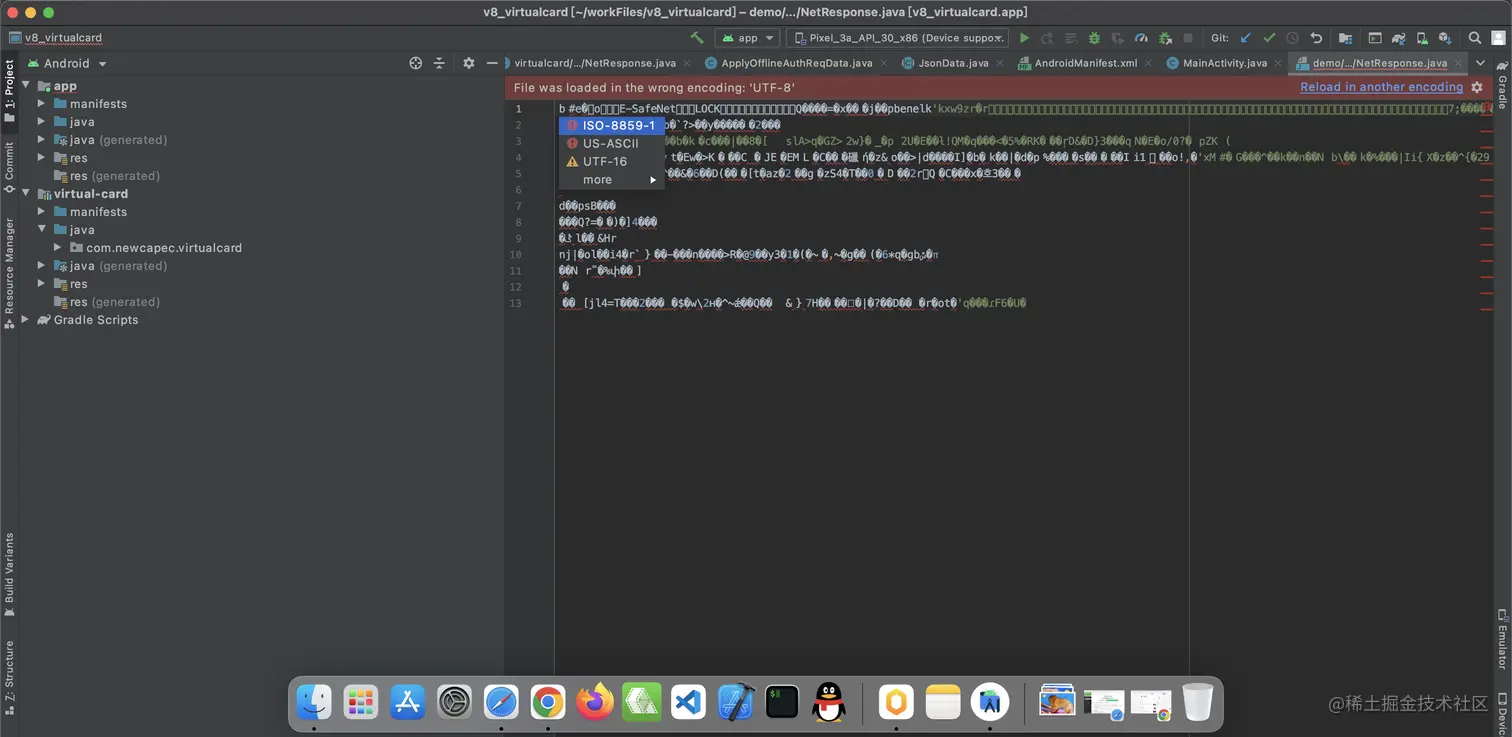Commit changes with the green Git checkmark
This screenshot has width=1512, height=737.
click(x=1269, y=38)
